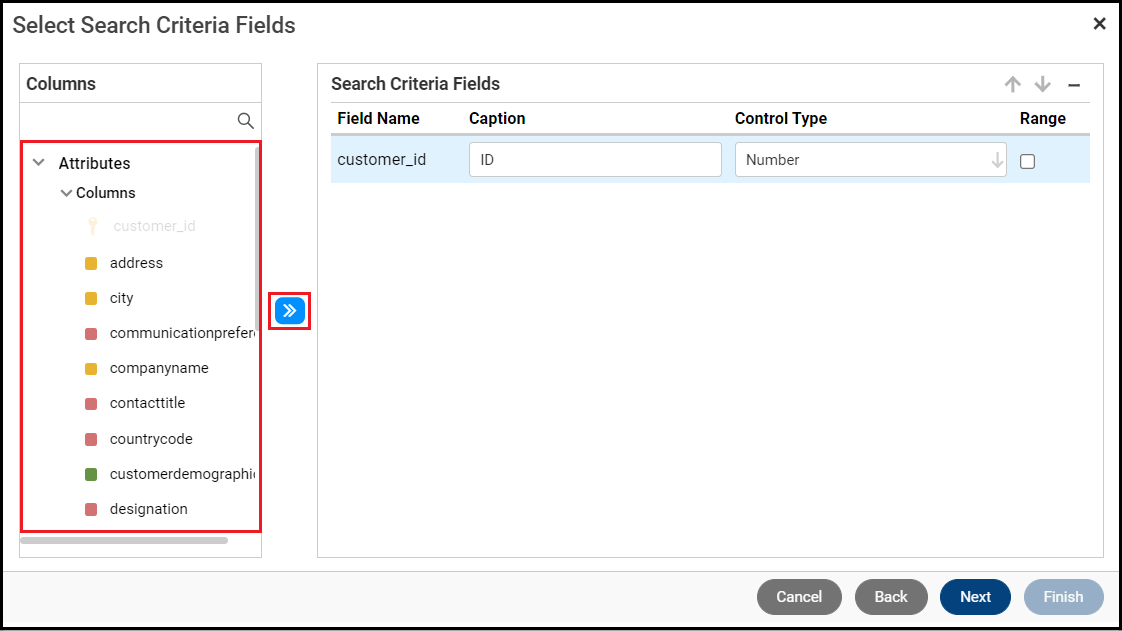
Task: Click the key icon beside customer_id
Action: coord(92,226)
